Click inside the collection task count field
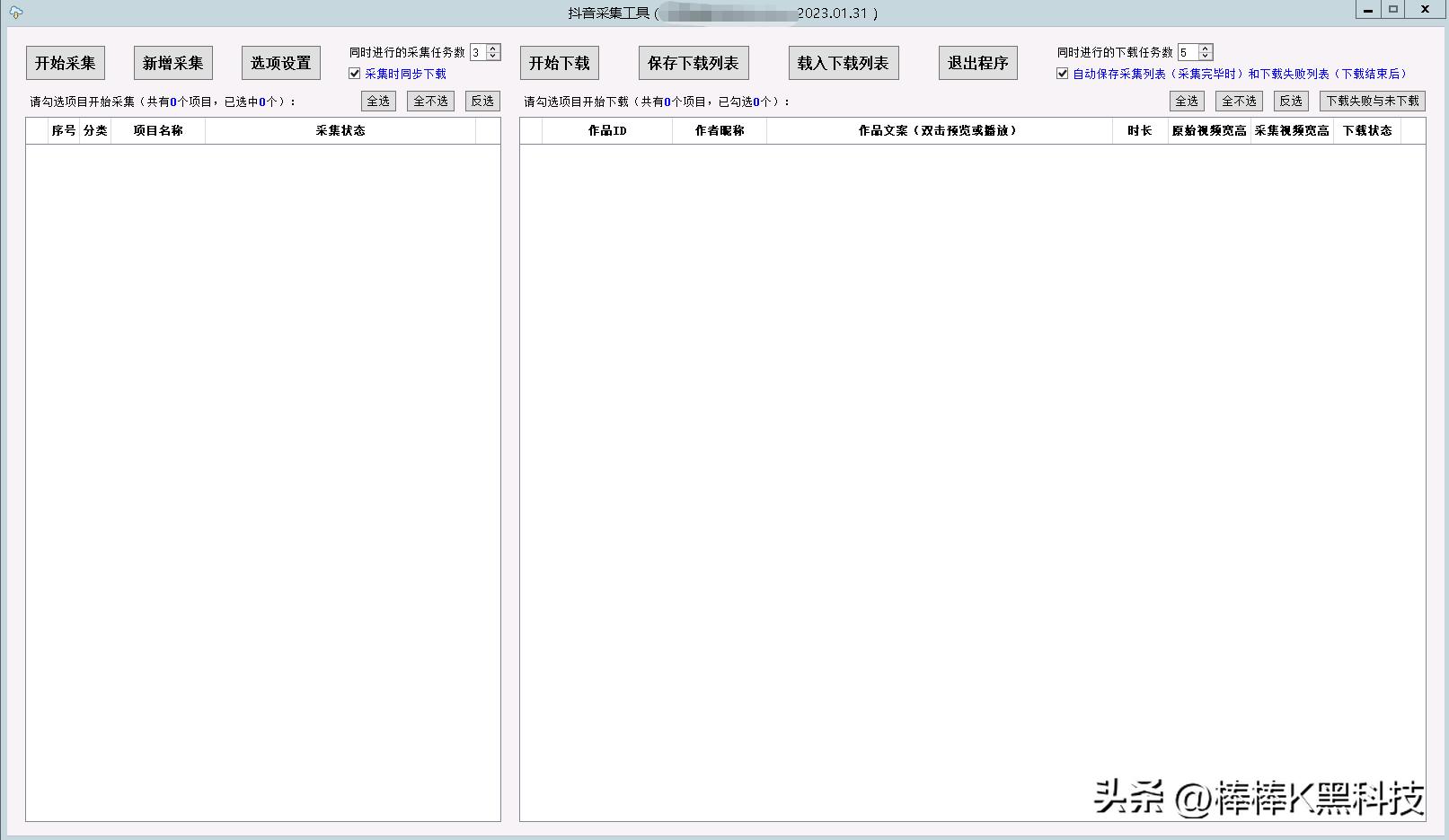Viewport: 1449px width, 840px height. [x=477, y=52]
